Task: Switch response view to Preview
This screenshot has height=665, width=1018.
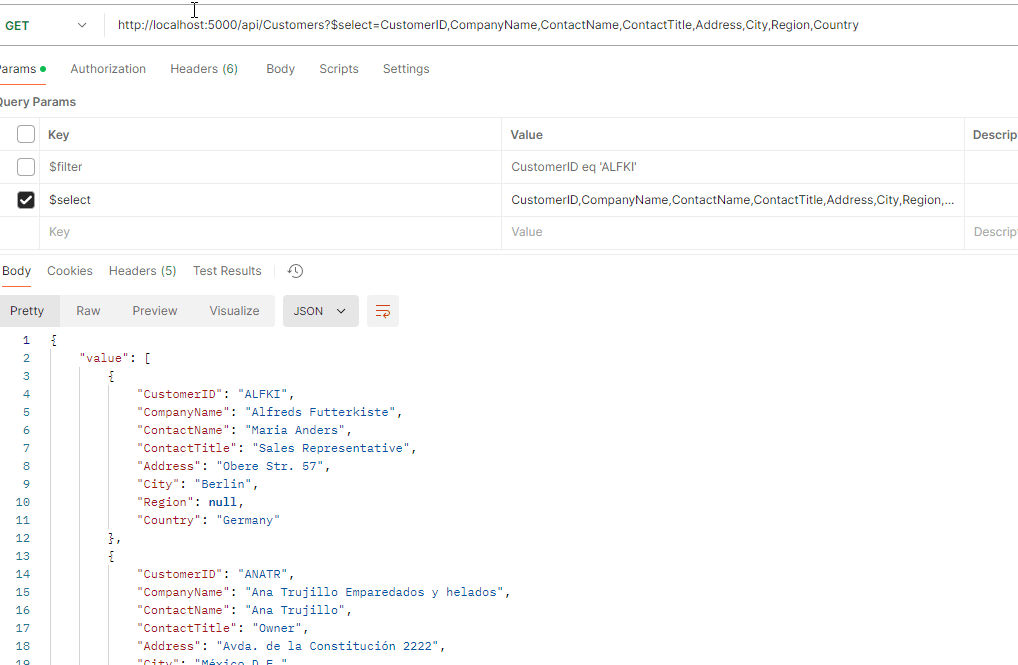Action: [x=155, y=311]
